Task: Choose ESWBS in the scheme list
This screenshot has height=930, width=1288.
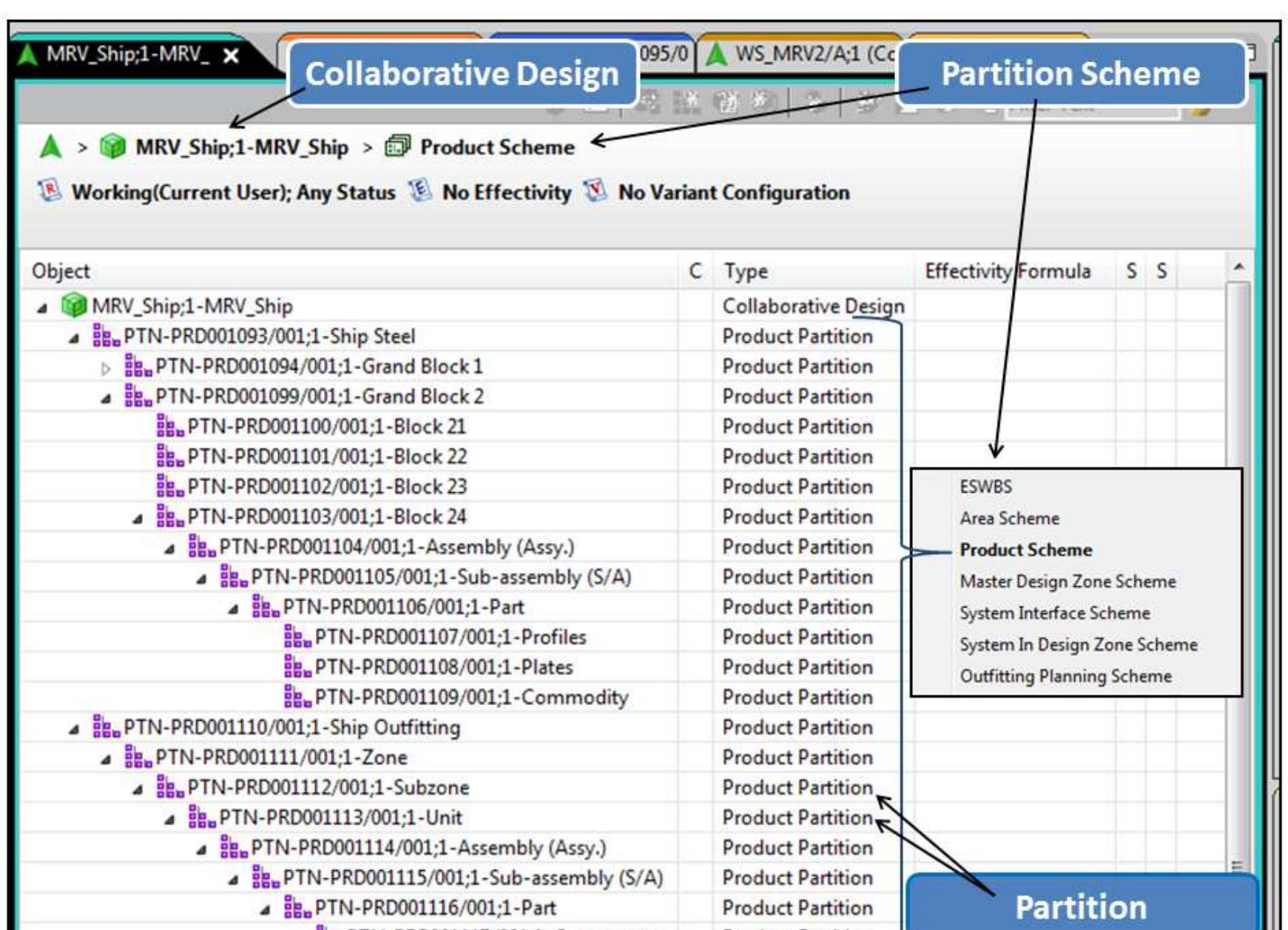Action: [x=985, y=487]
